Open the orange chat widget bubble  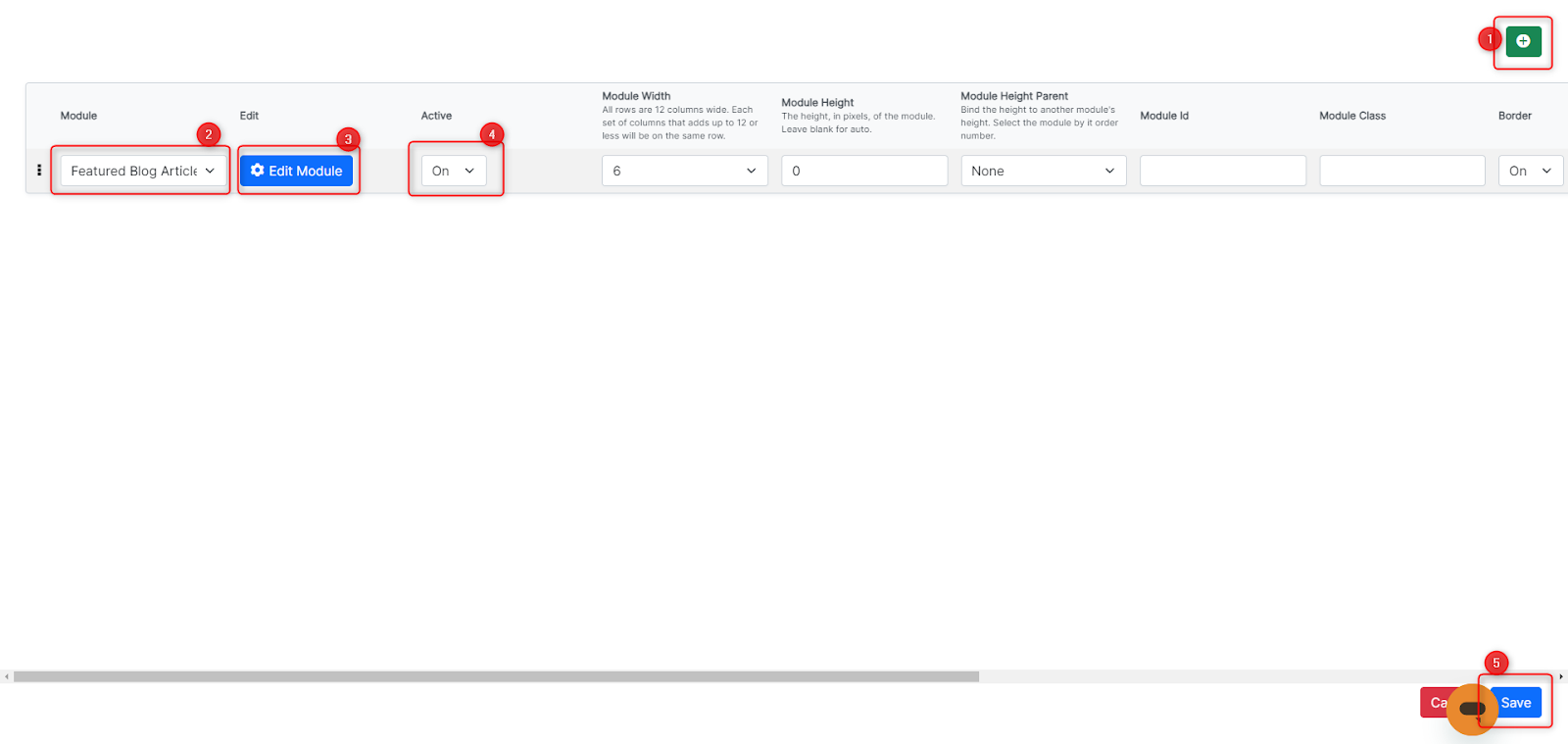1471,709
